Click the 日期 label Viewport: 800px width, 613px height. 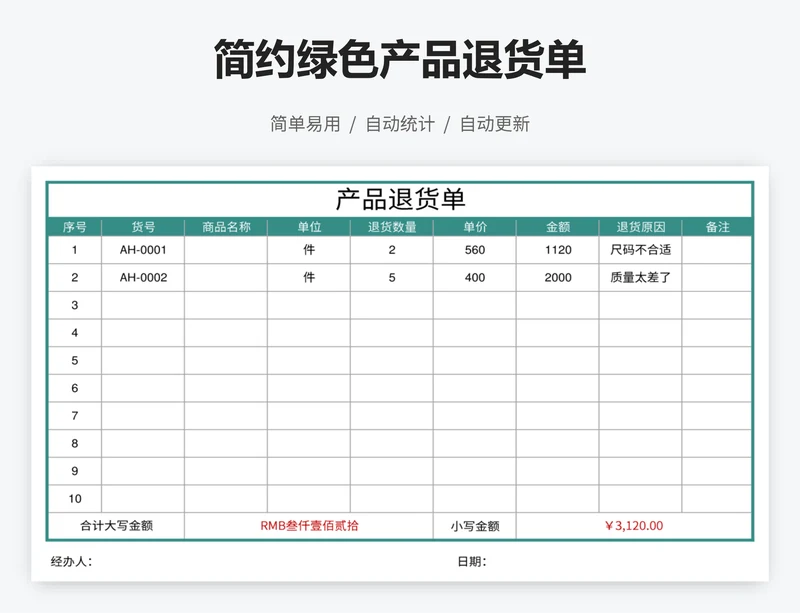tap(471, 562)
